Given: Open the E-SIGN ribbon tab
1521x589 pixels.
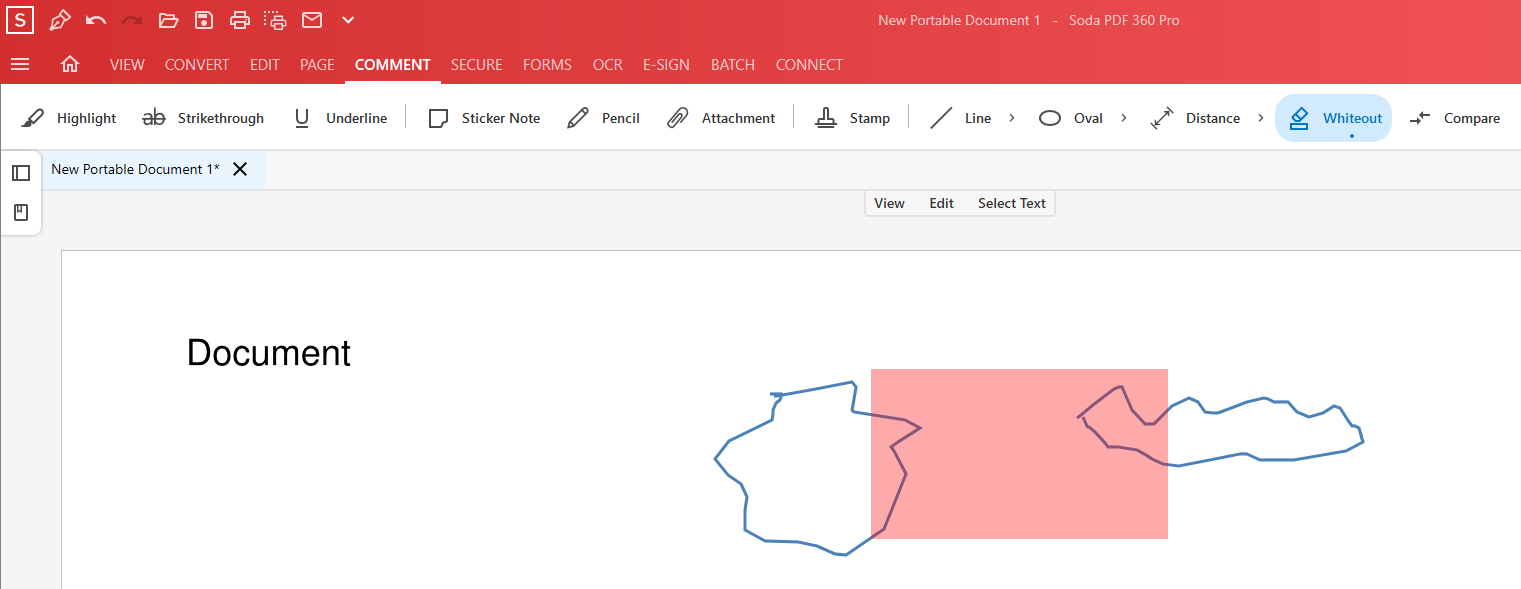Looking at the screenshot, I should 666,64.
